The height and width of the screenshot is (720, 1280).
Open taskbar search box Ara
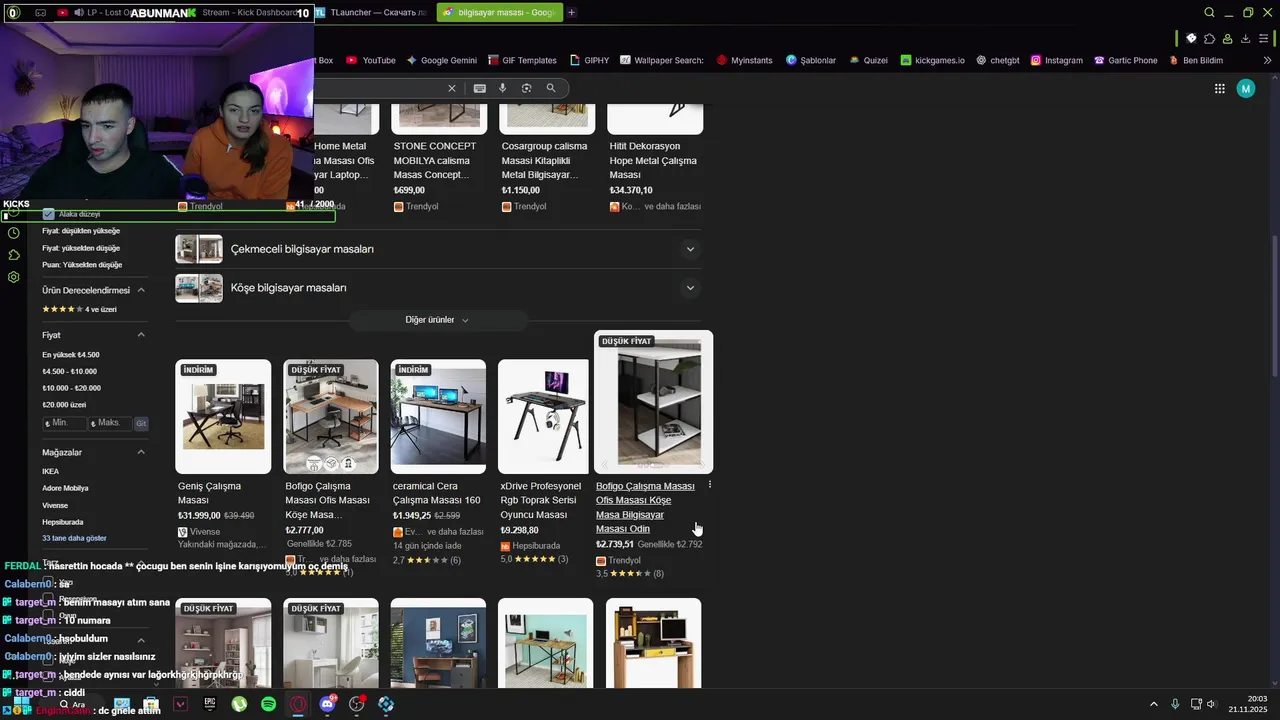point(72,704)
